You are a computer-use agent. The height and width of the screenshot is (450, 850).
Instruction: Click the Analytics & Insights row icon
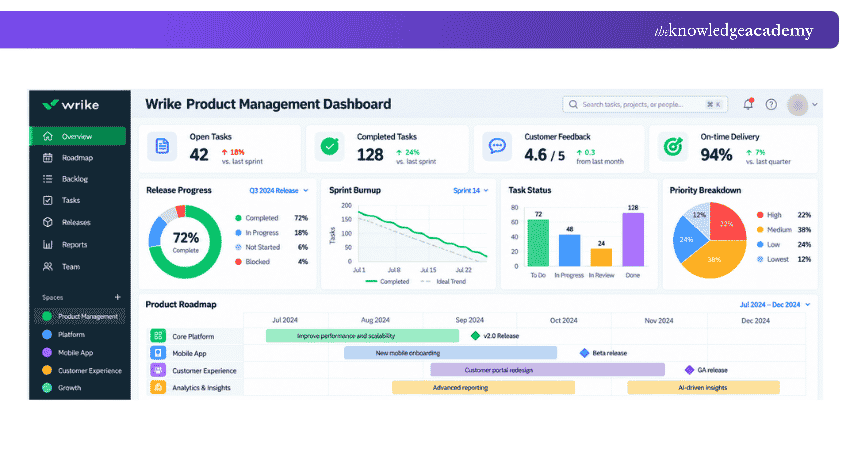pyautogui.click(x=158, y=388)
